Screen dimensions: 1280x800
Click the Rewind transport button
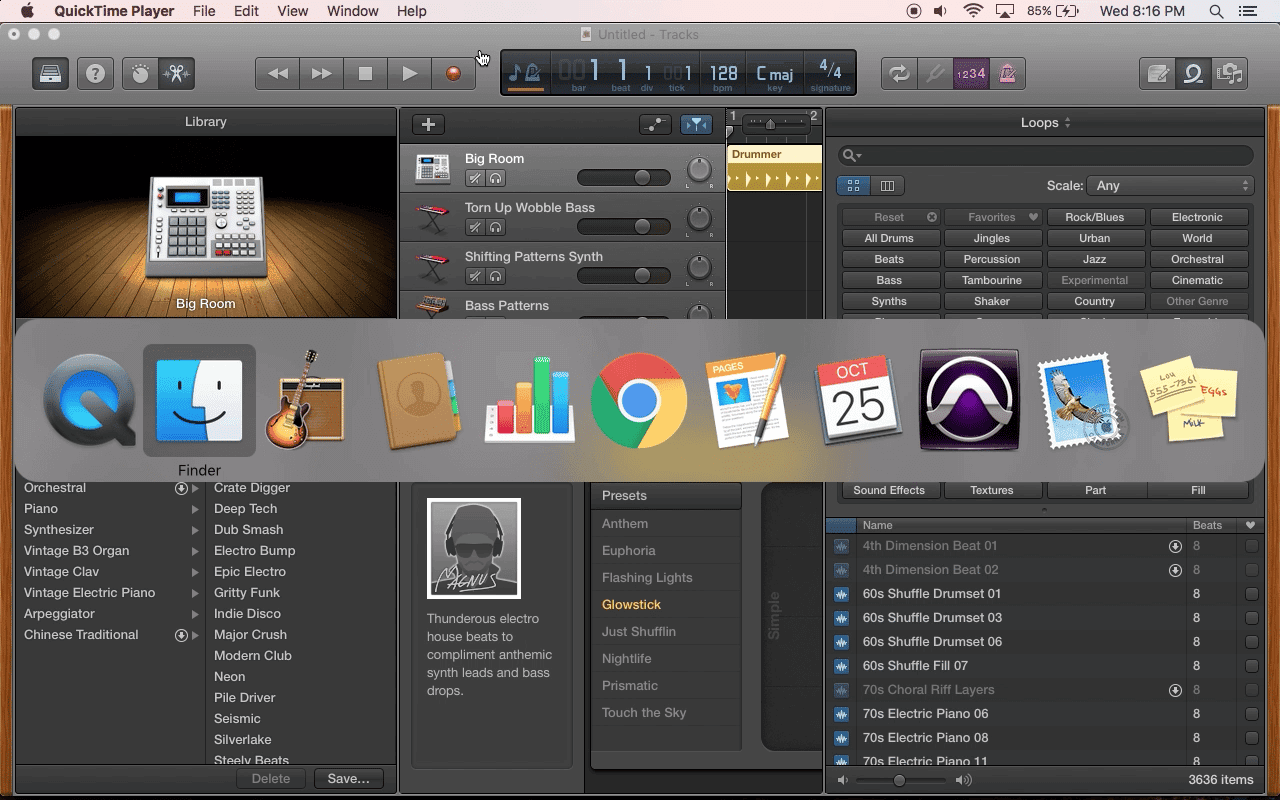coord(278,73)
